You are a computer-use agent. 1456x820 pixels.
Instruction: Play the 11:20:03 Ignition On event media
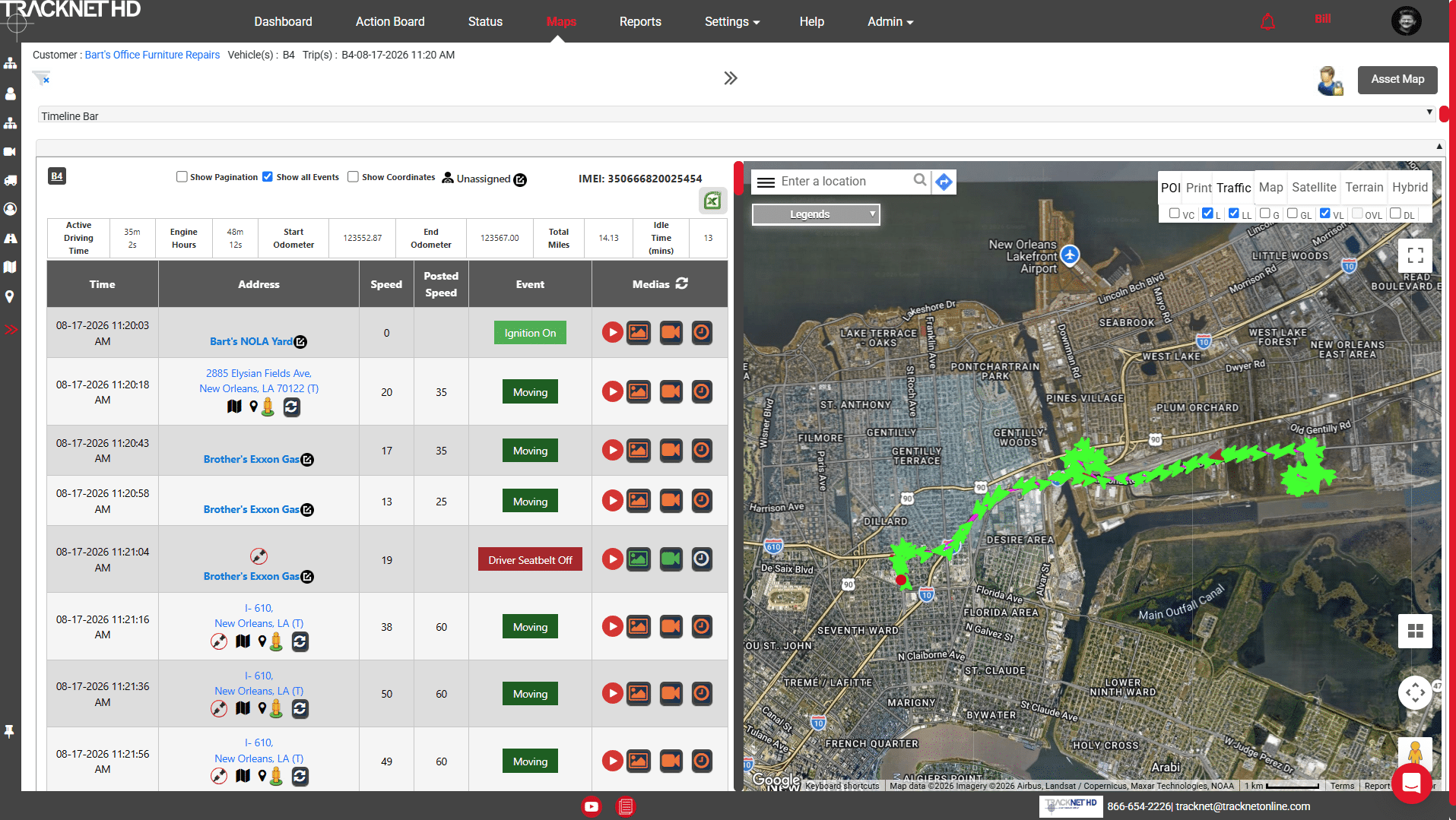point(612,332)
